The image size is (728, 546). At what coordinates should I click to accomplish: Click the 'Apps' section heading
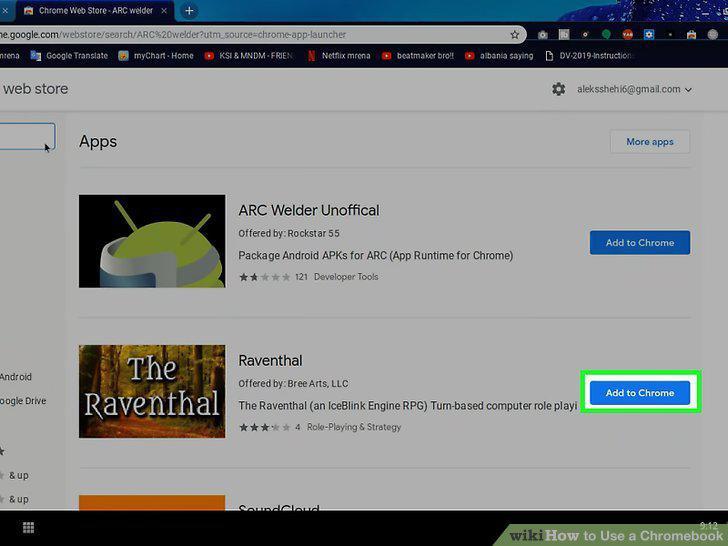(x=98, y=142)
